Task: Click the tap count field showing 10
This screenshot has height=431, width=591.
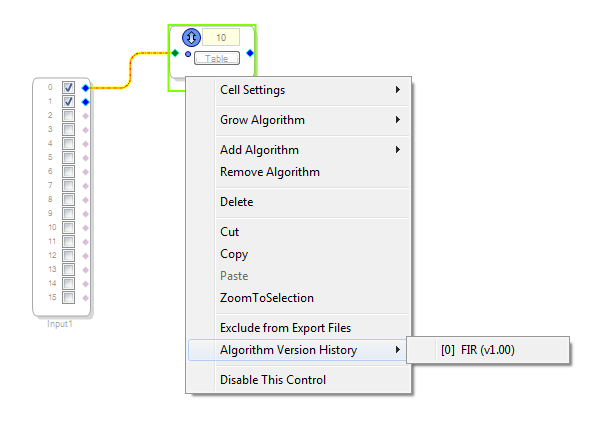Action: click(x=221, y=37)
